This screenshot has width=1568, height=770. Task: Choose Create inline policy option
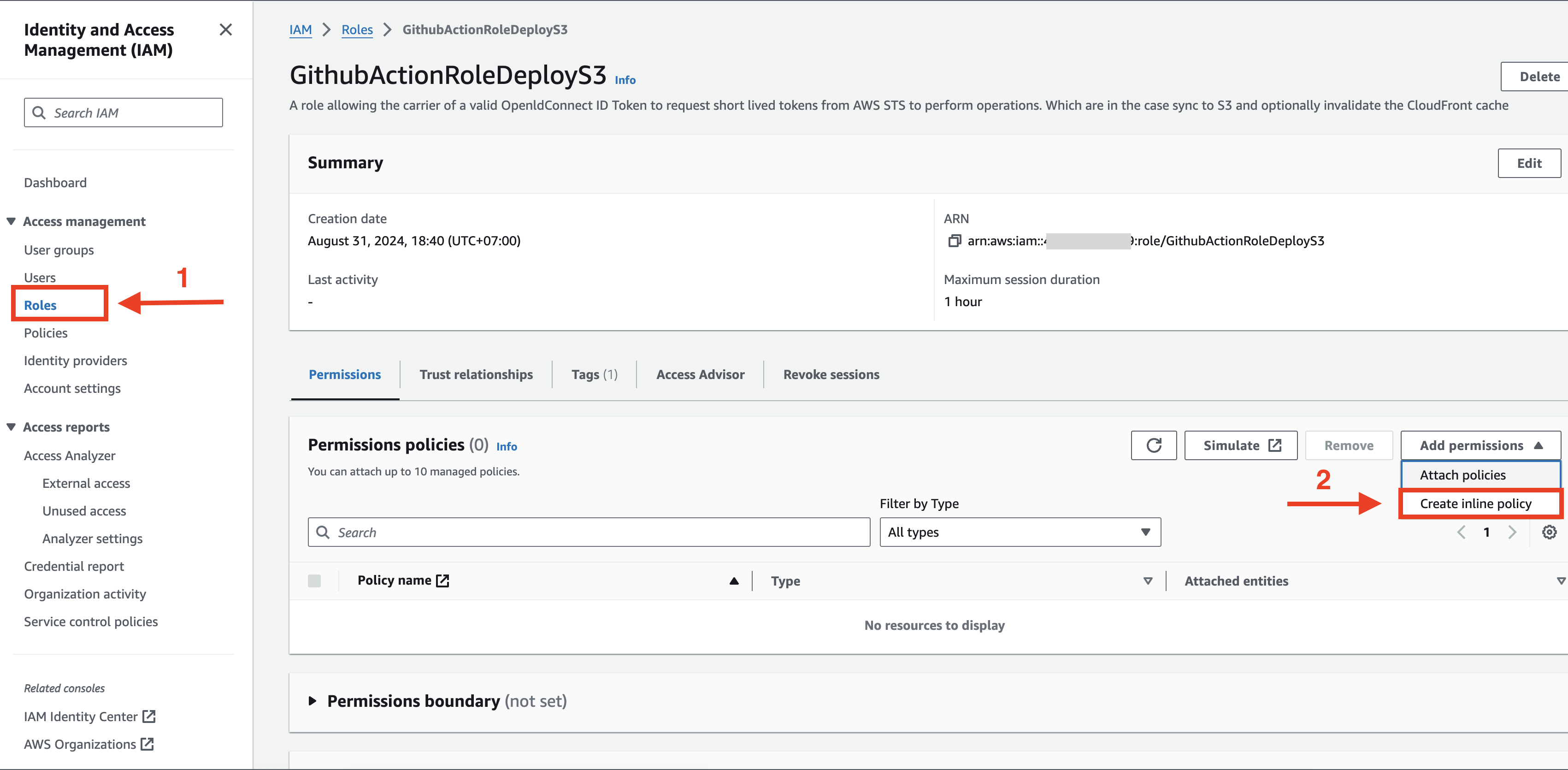coord(1480,503)
